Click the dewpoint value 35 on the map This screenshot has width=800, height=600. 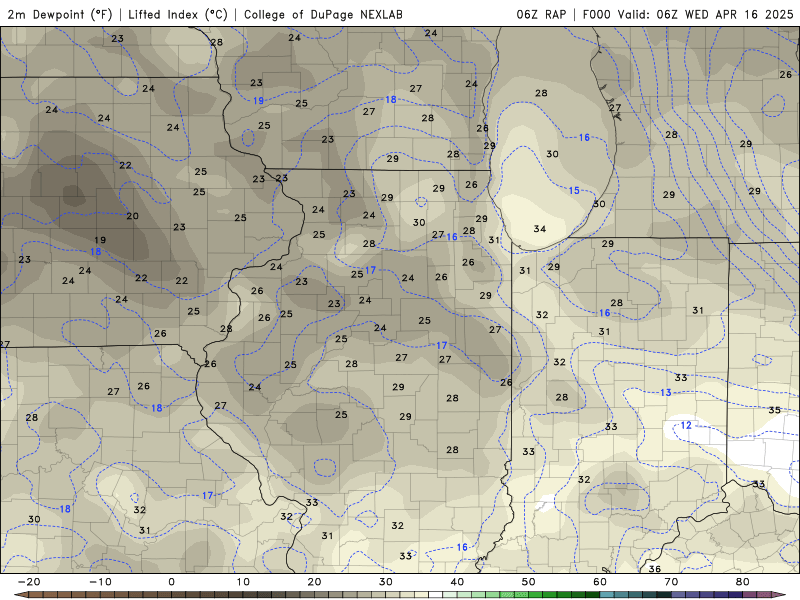[774, 410]
